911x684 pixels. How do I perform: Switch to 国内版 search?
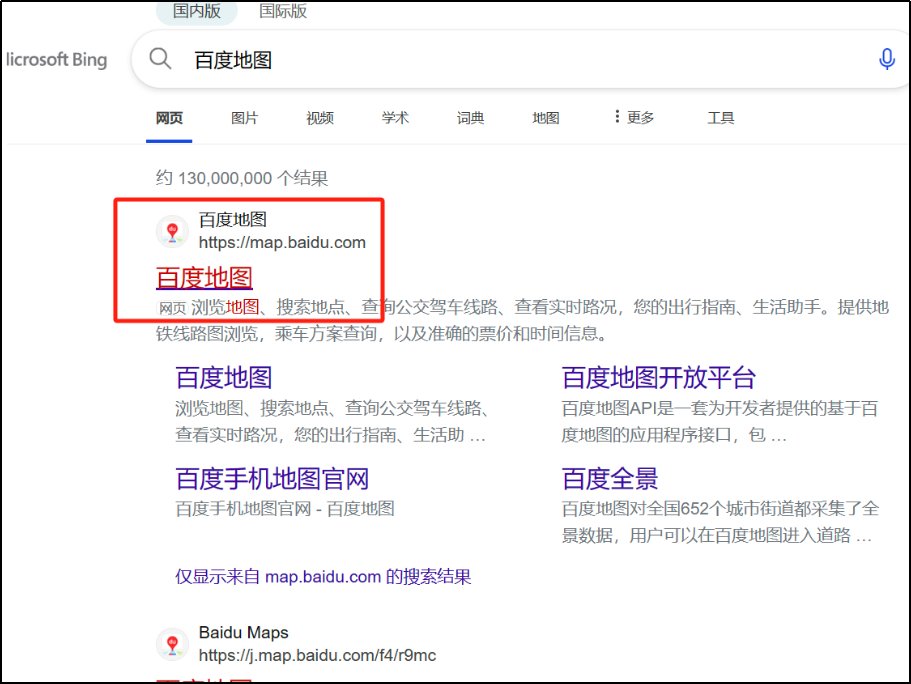(x=196, y=11)
